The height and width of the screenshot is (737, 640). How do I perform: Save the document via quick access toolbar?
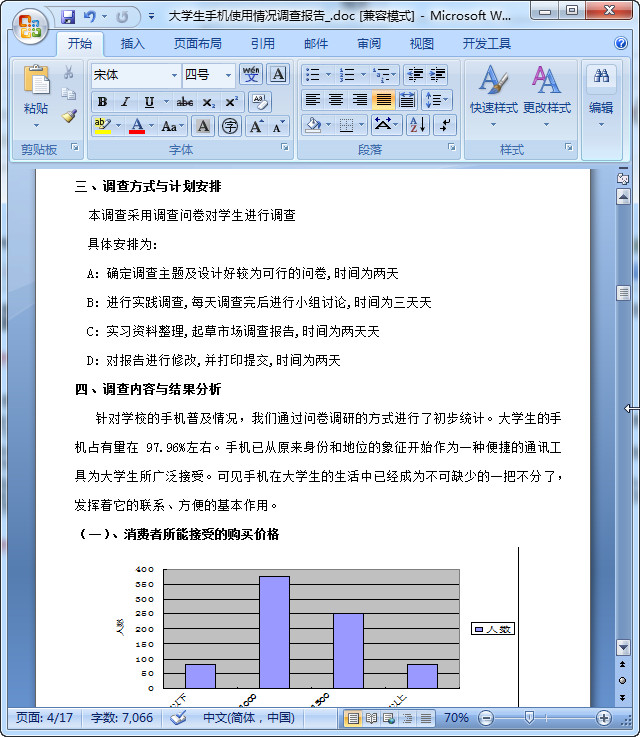[68, 17]
